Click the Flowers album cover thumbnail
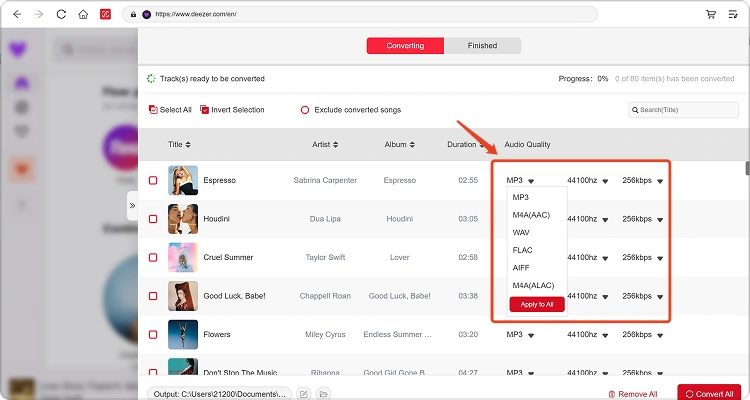This screenshot has height=400, width=750. coord(183,334)
